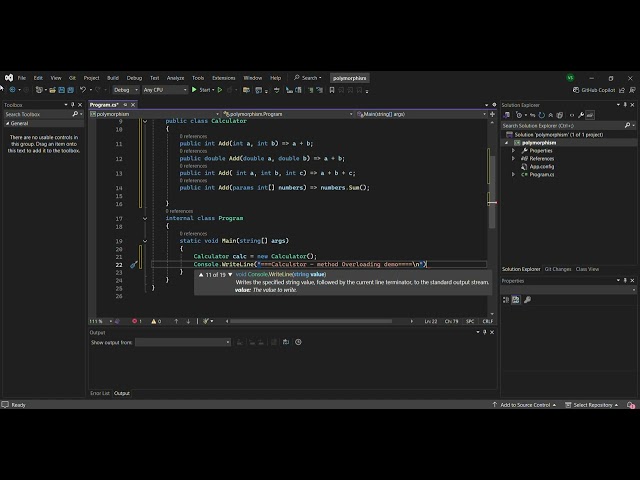Screen dimensions: 640x480
Task: Click the comment selection icon in toolbar
Action: click(x=311, y=90)
